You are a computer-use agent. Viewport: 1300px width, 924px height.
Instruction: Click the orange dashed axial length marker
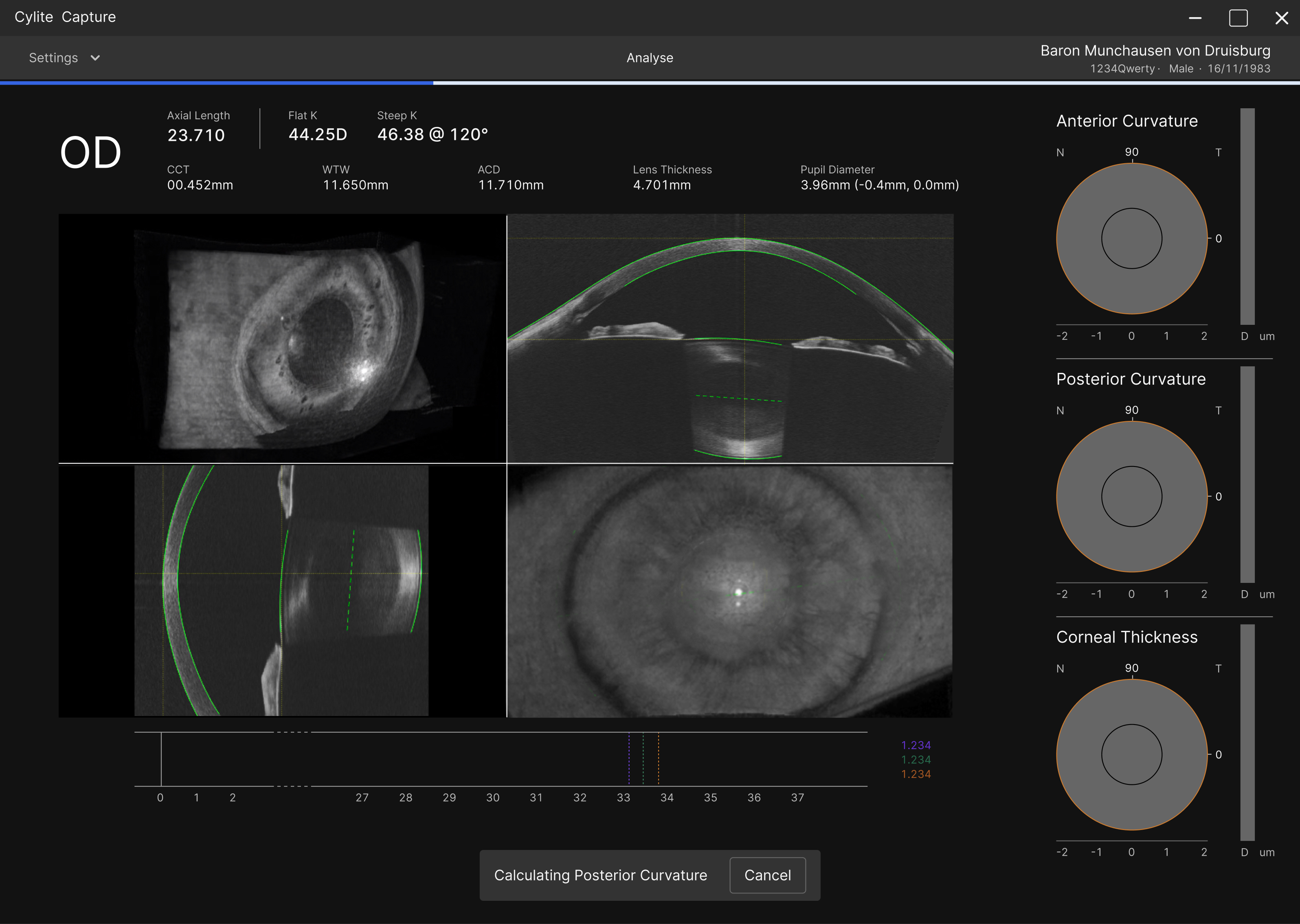[659, 758]
